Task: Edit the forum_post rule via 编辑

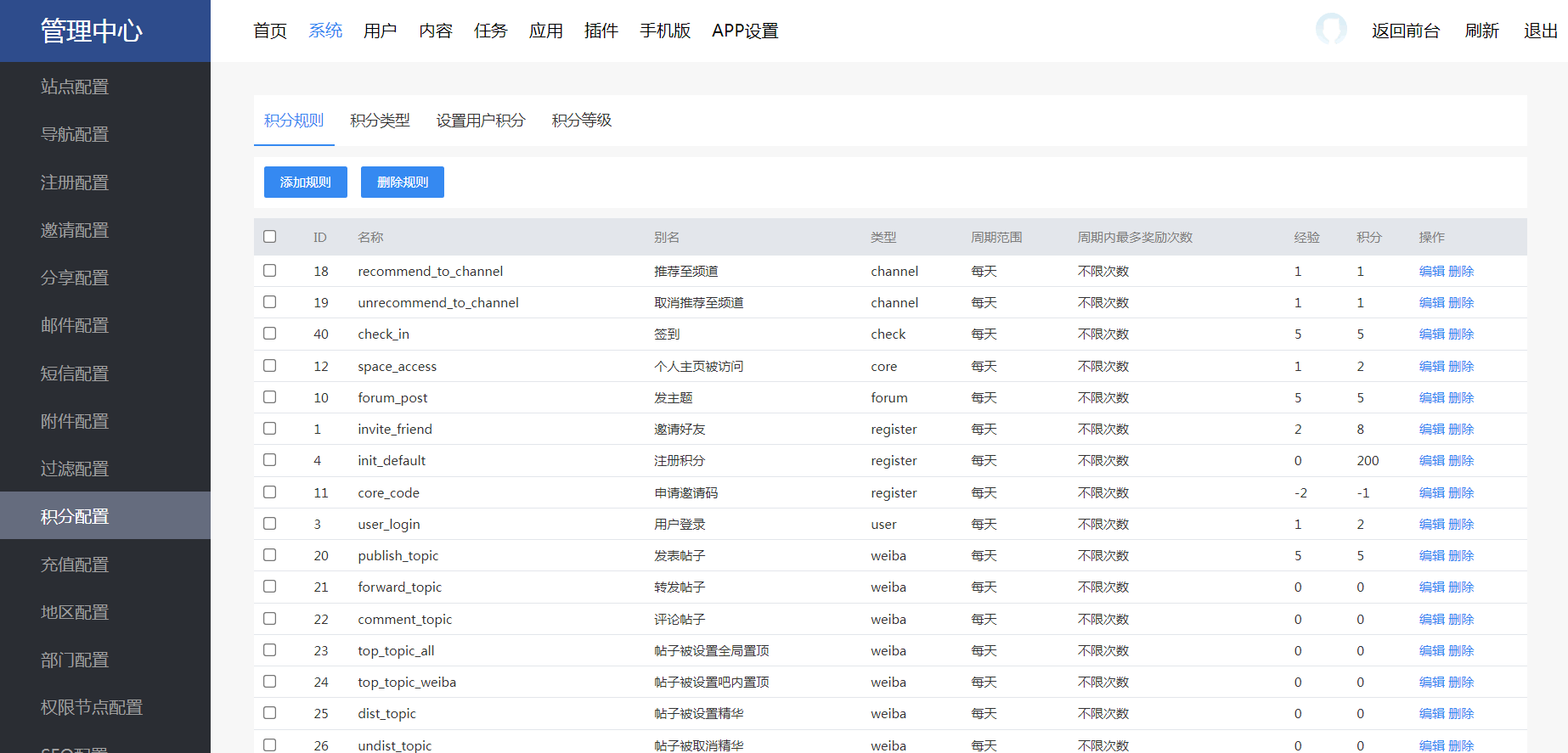Action: point(1431,398)
